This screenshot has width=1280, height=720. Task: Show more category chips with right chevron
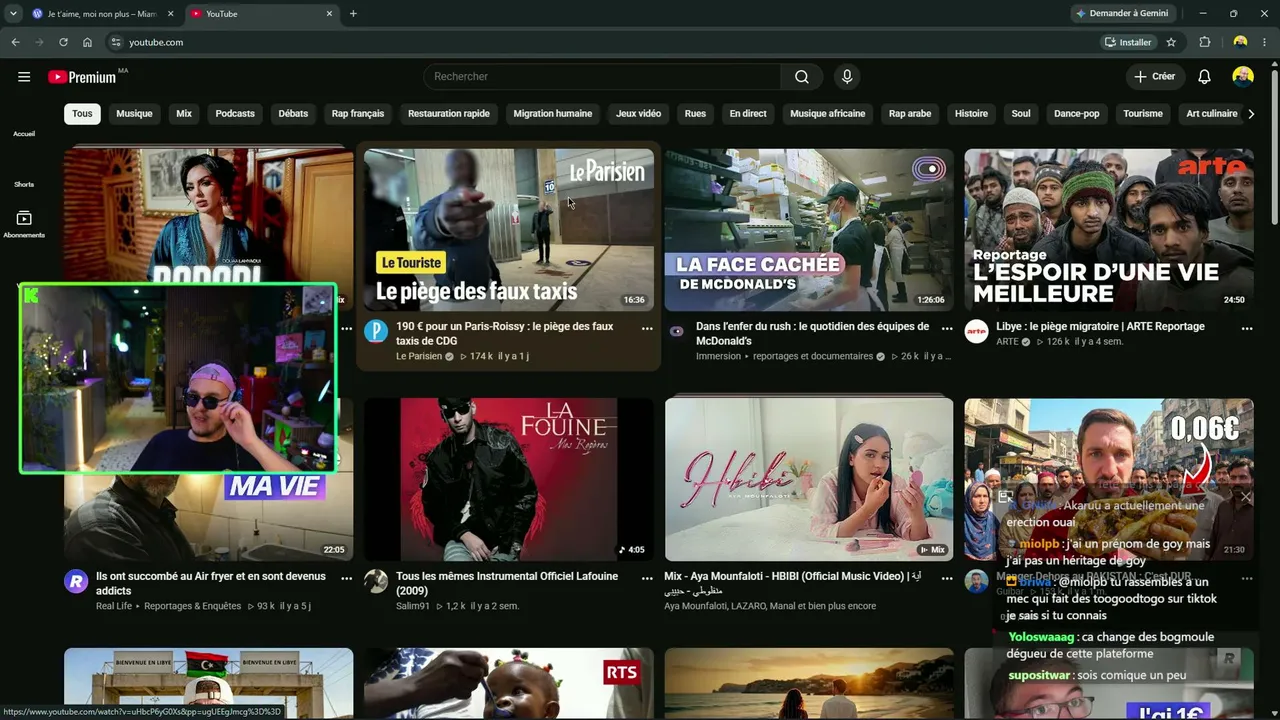(x=1251, y=114)
